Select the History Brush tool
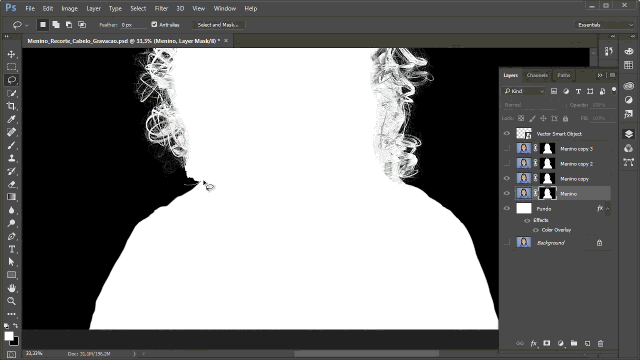Image resolution: width=640 pixels, height=360 pixels. (x=11, y=171)
